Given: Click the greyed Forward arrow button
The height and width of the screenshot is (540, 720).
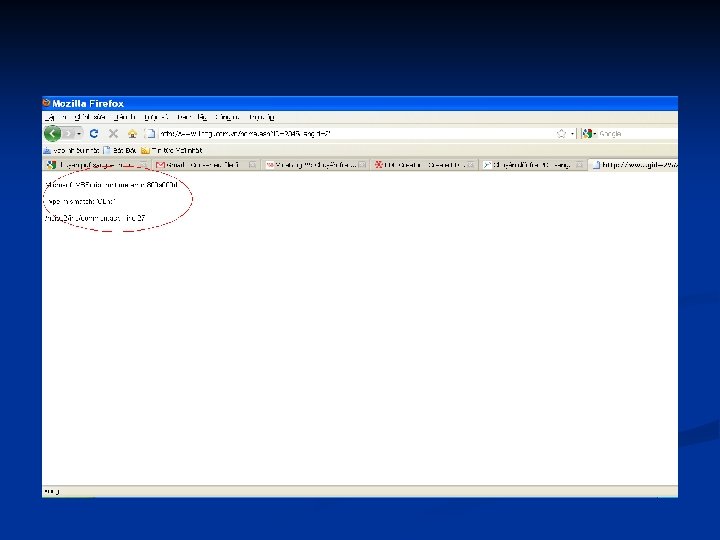Looking at the screenshot, I should coord(69,134).
